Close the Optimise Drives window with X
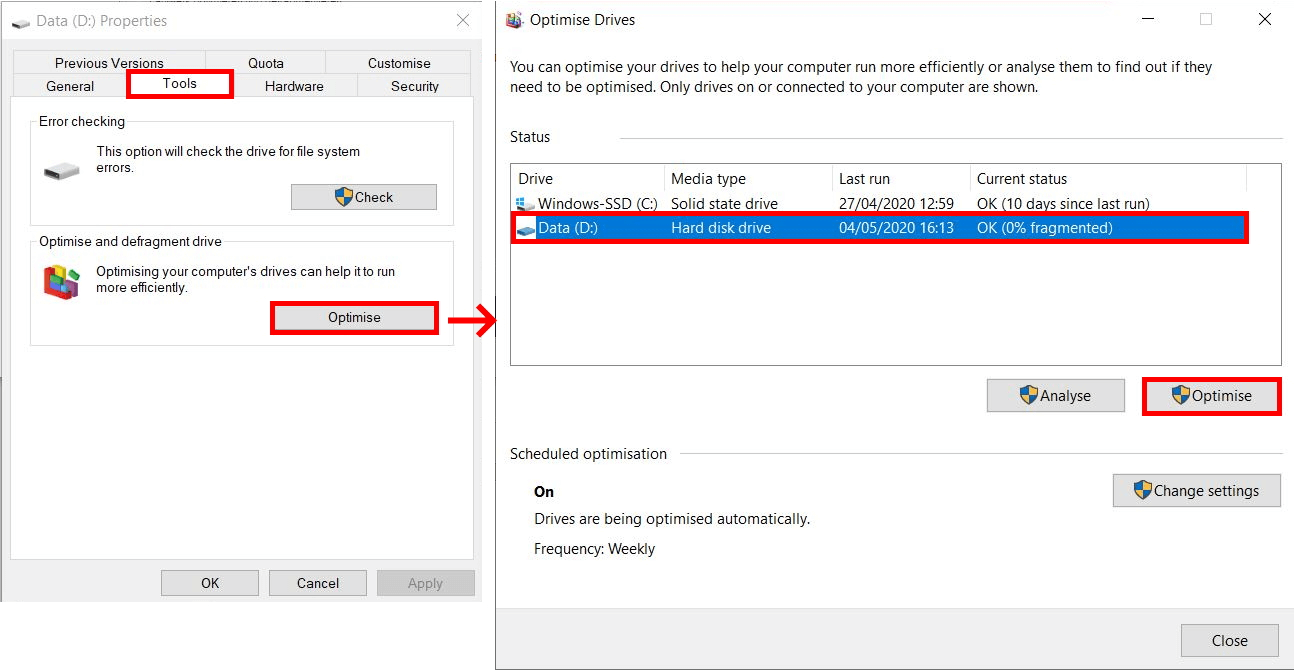This screenshot has width=1294, height=670. point(1265,20)
